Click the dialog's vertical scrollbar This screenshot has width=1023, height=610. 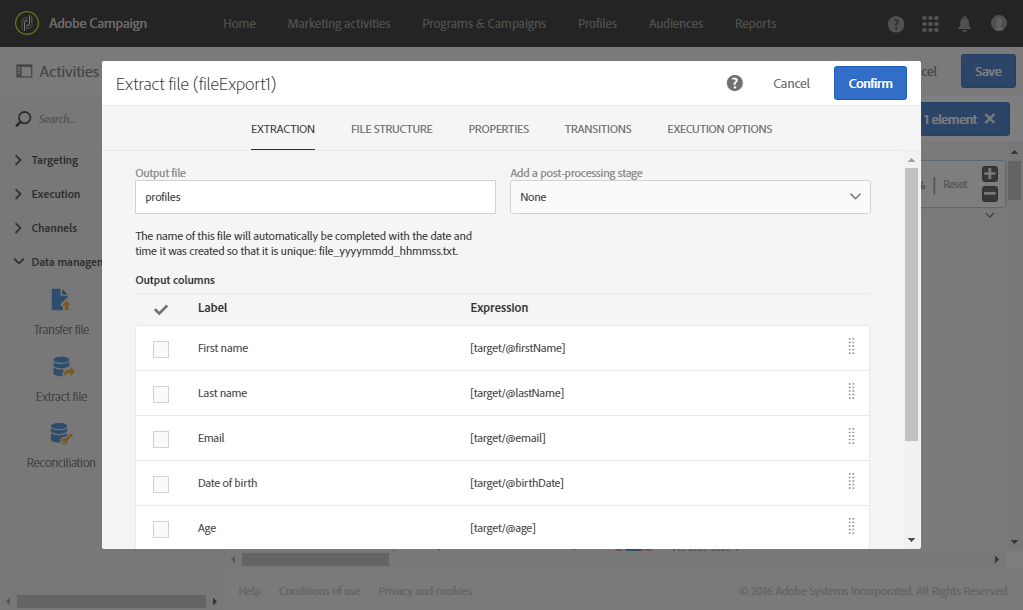911,300
